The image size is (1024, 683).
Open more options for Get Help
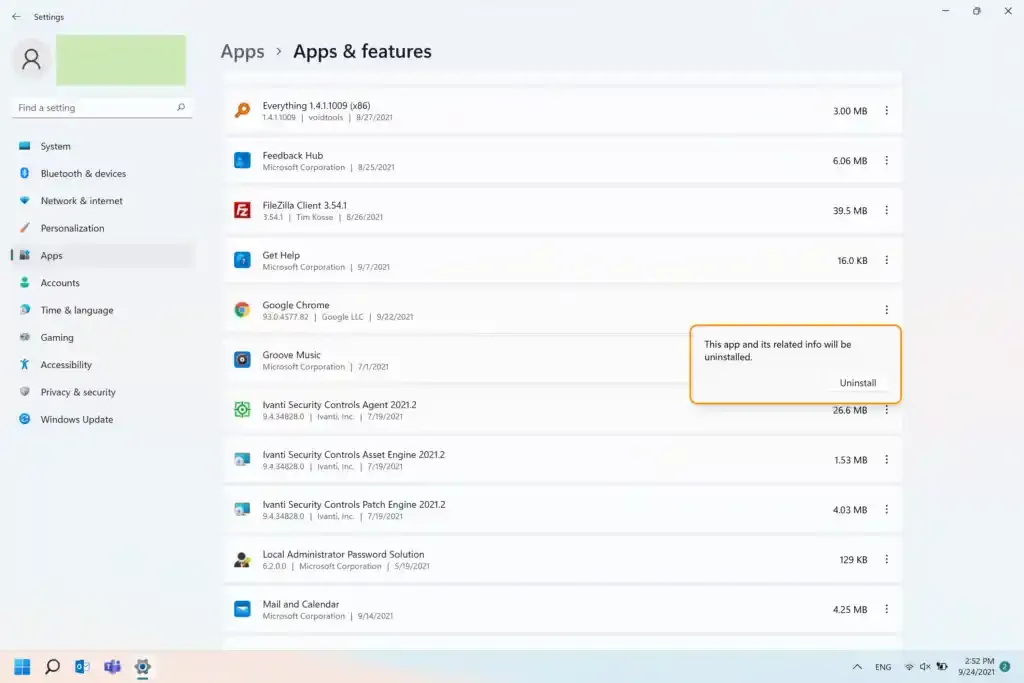point(886,260)
